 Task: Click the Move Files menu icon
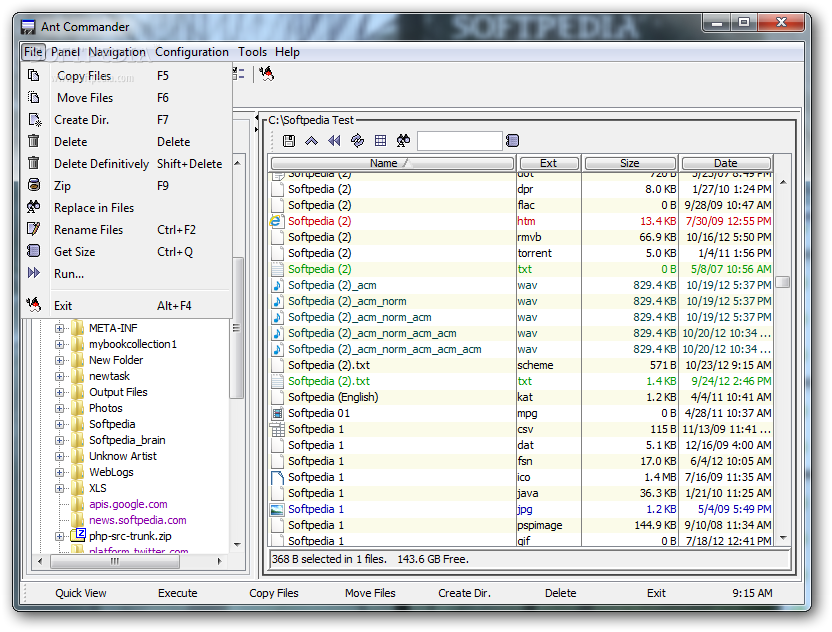(x=33, y=97)
